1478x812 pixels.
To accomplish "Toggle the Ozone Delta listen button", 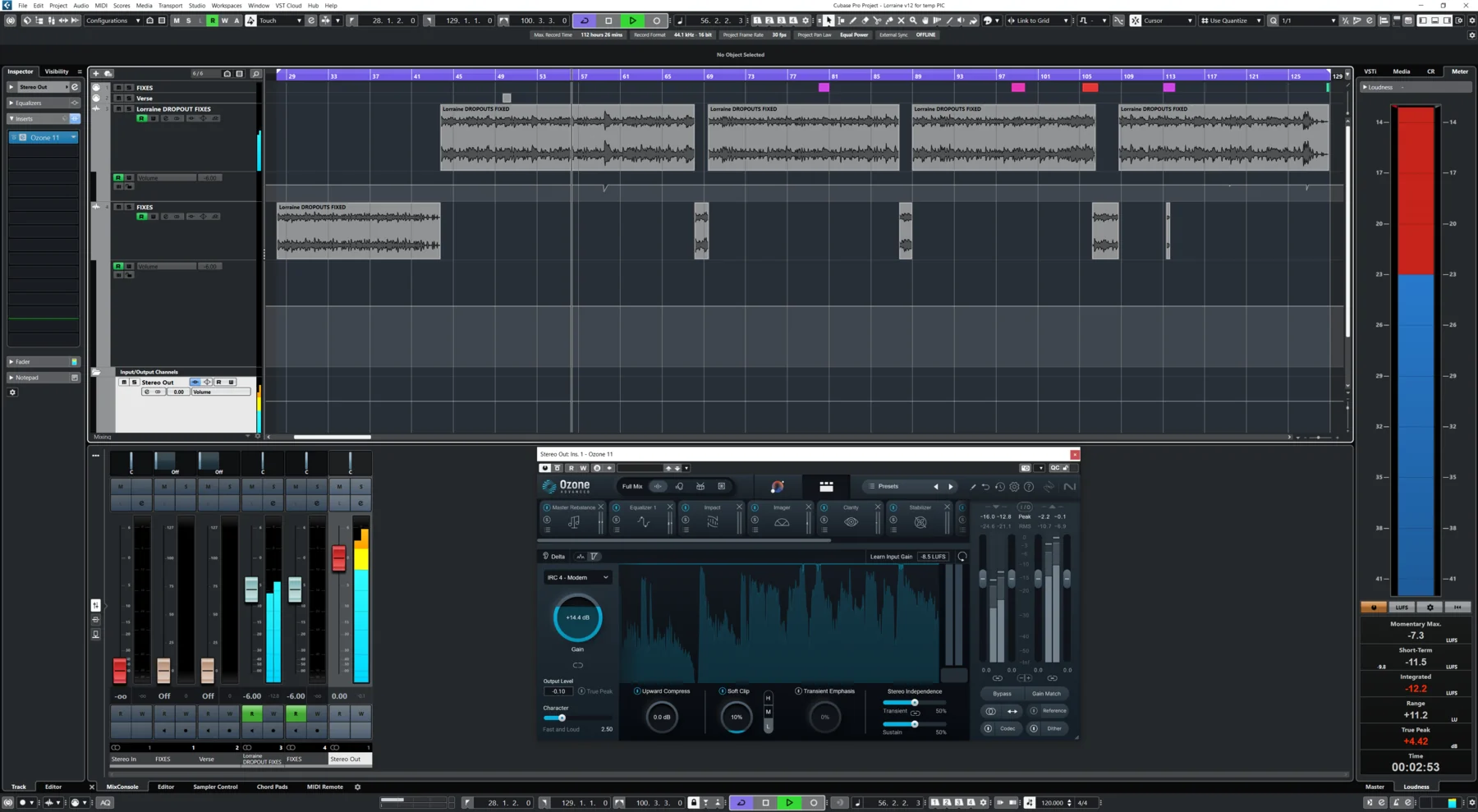I will click(x=554, y=557).
